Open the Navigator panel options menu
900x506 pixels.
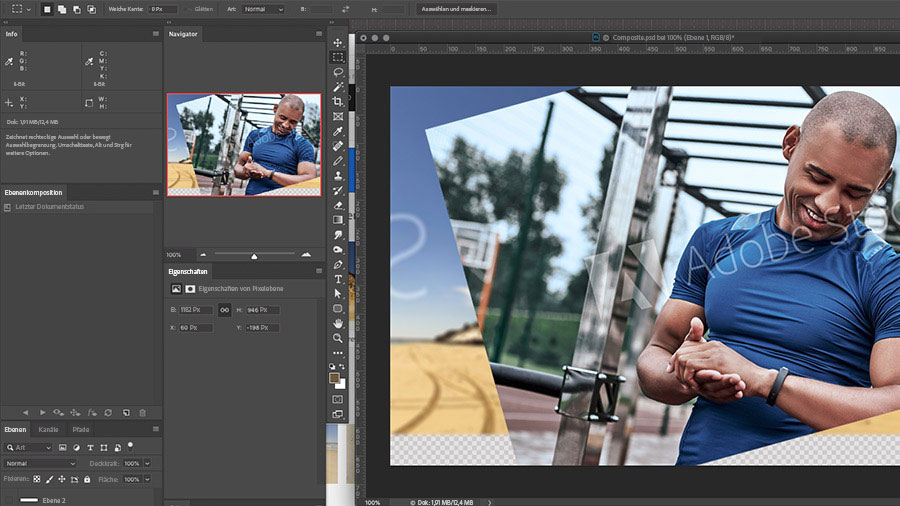coord(319,34)
